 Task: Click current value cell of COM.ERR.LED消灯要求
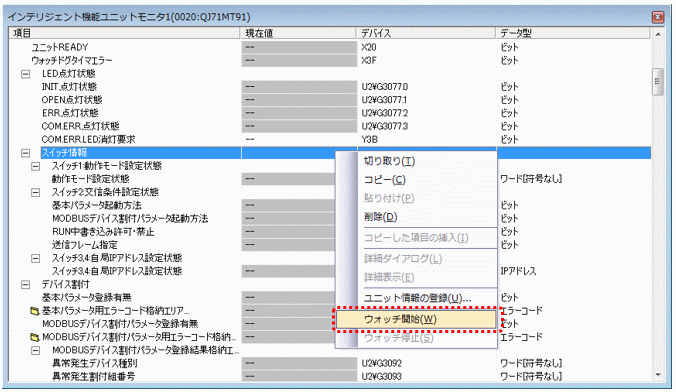(299, 140)
